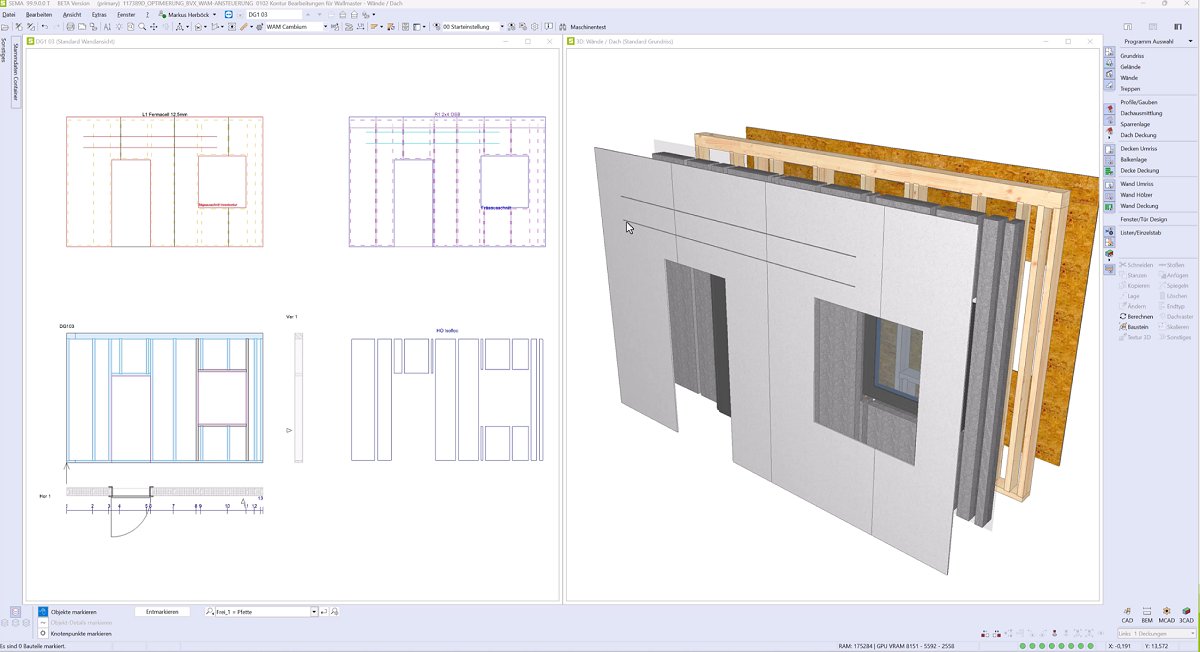1200x652 pixels.
Task: Select the Baustein tool
Action: click(1135, 327)
